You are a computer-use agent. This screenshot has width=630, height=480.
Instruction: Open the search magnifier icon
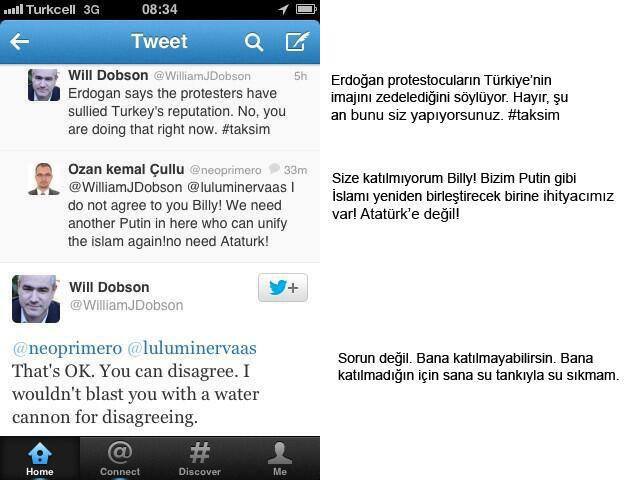(x=254, y=42)
